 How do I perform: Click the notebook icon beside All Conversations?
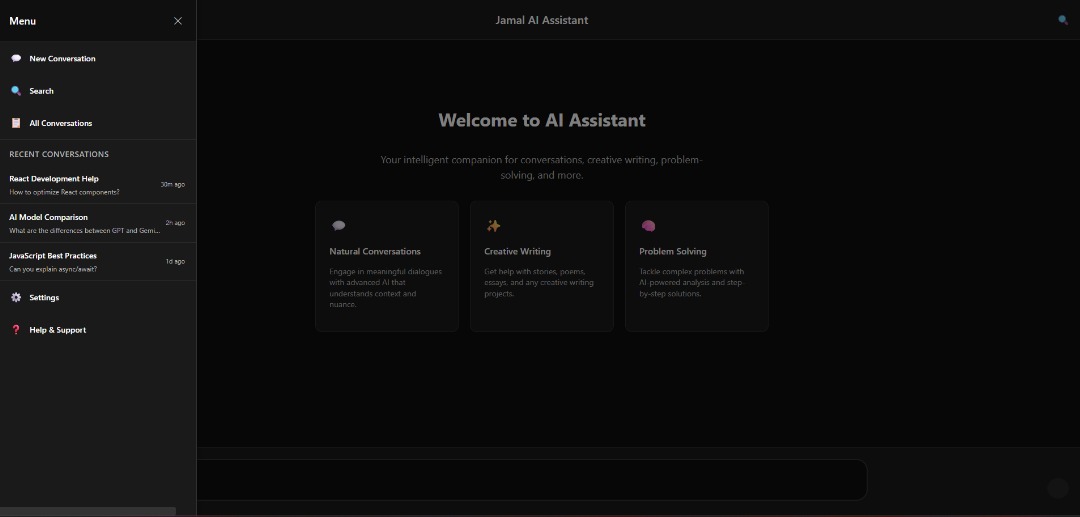pyautogui.click(x=16, y=123)
